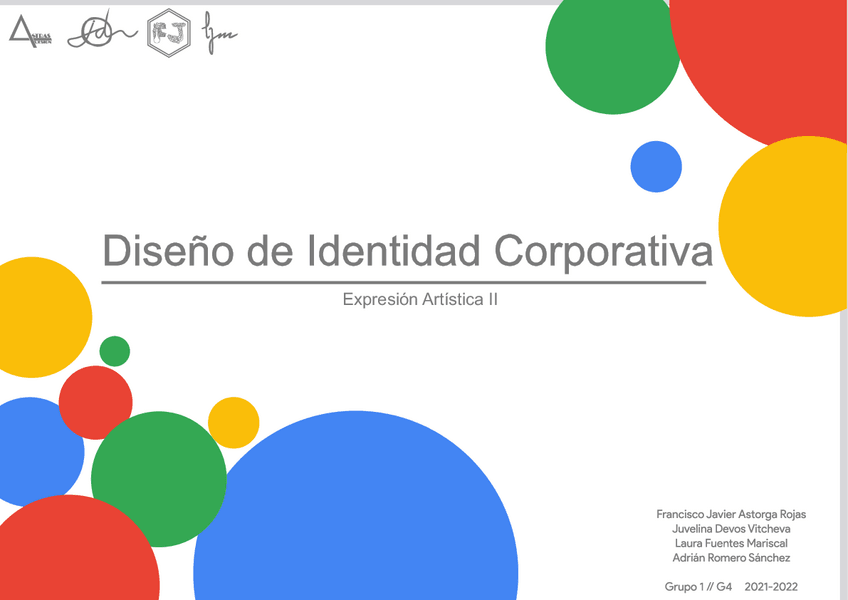Click the "Grupo 1 // G4" label
Image resolution: width=848 pixels, height=600 pixels.
[x=701, y=586]
